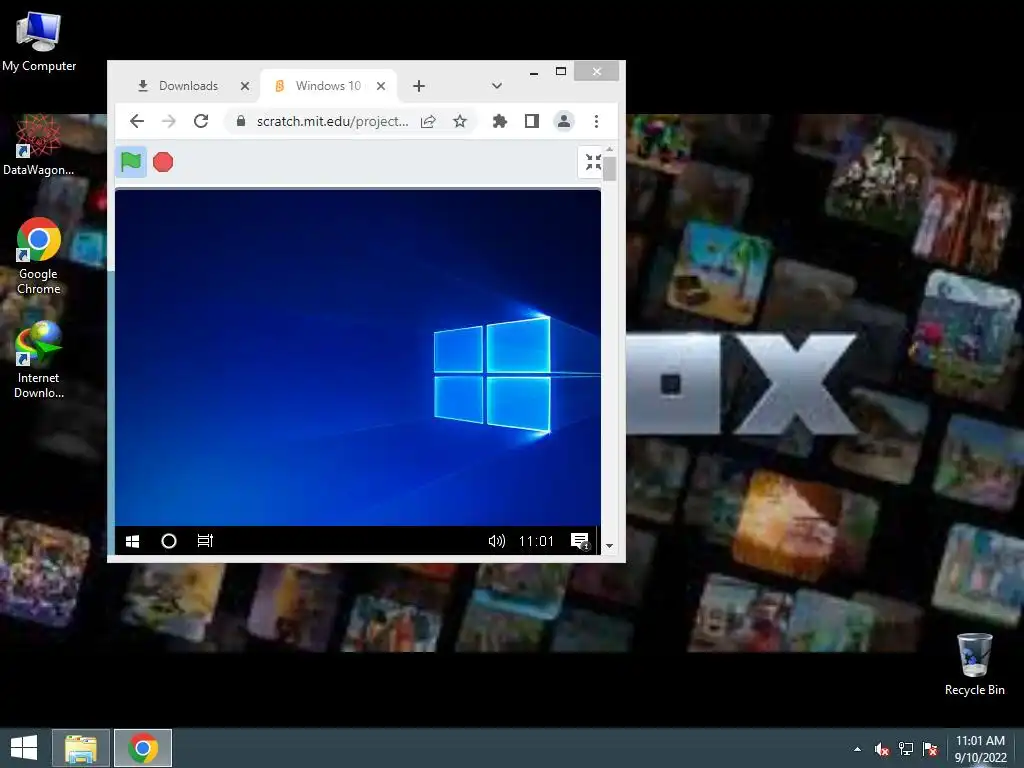Close the Downloads tab
Viewport: 1024px width, 768px height.
245,86
